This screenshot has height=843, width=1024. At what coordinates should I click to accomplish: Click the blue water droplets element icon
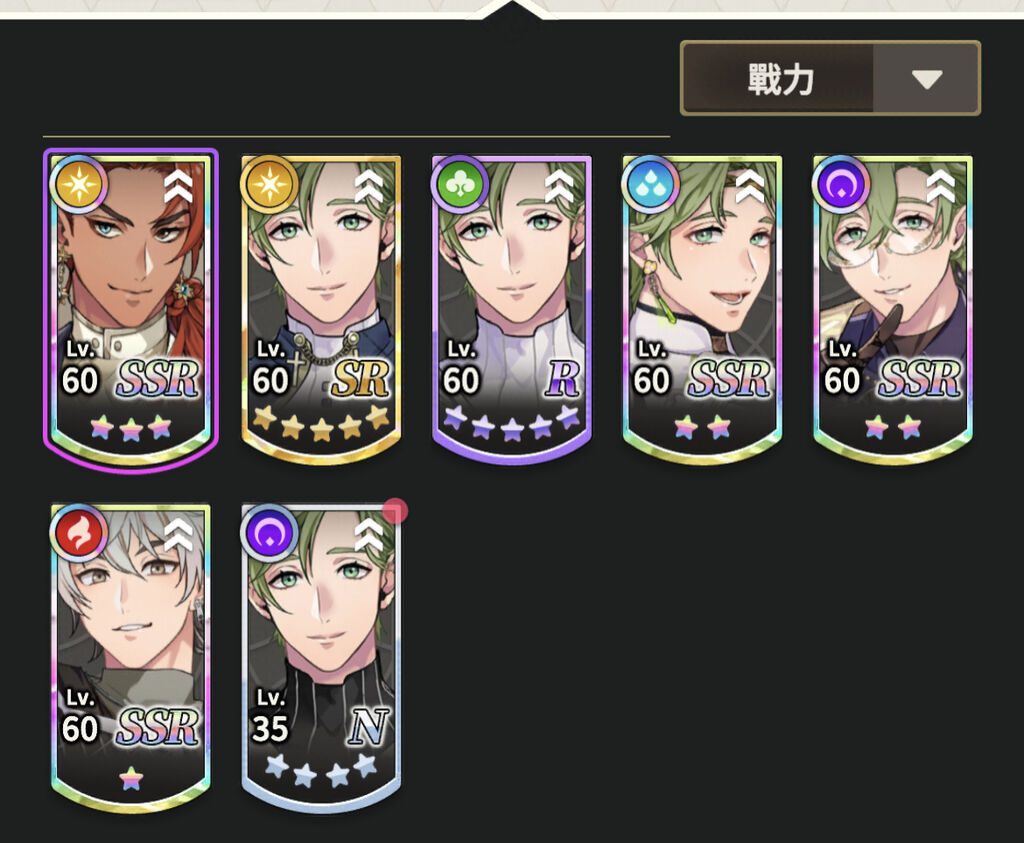(x=650, y=185)
